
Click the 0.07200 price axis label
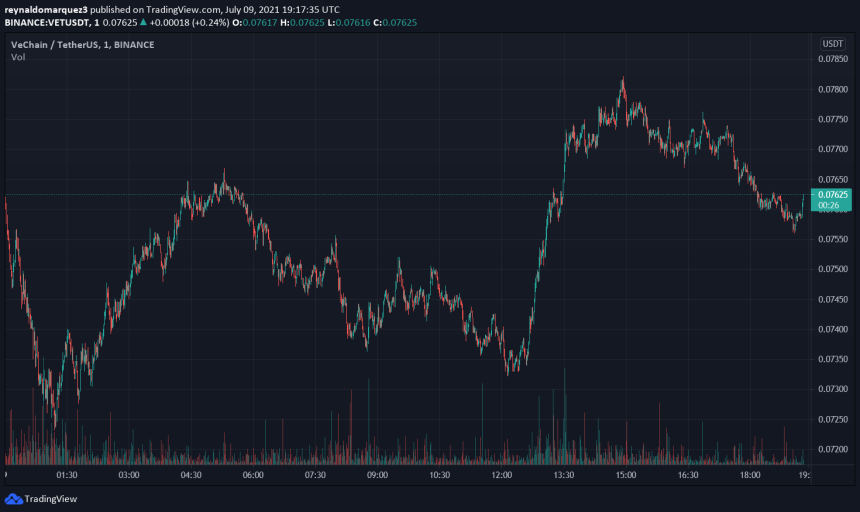tap(833, 449)
